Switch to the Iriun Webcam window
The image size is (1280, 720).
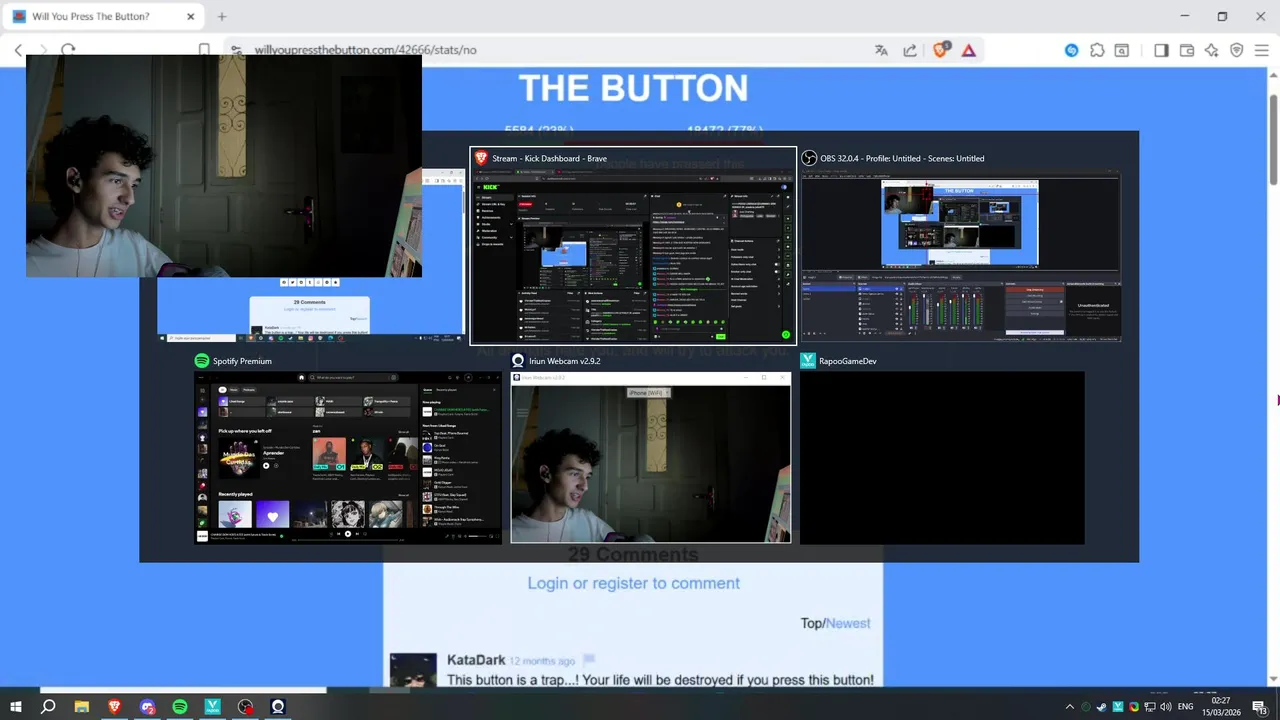pyautogui.click(x=651, y=448)
